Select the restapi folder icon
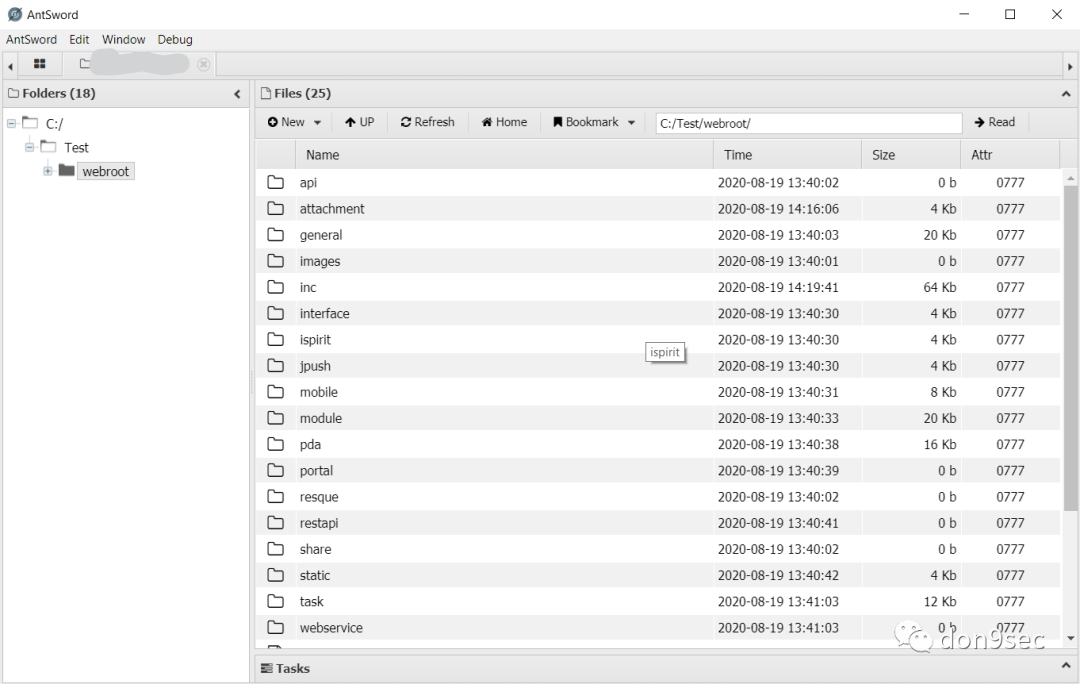Viewport: 1080px width, 684px height. click(276, 523)
